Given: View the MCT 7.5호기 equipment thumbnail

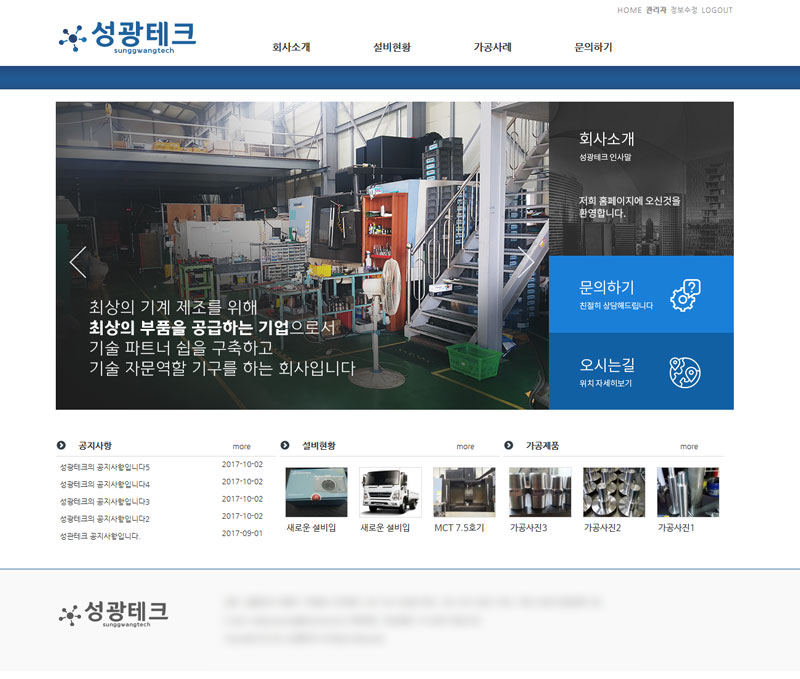Looking at the screenshot, I should click(464, 492).
